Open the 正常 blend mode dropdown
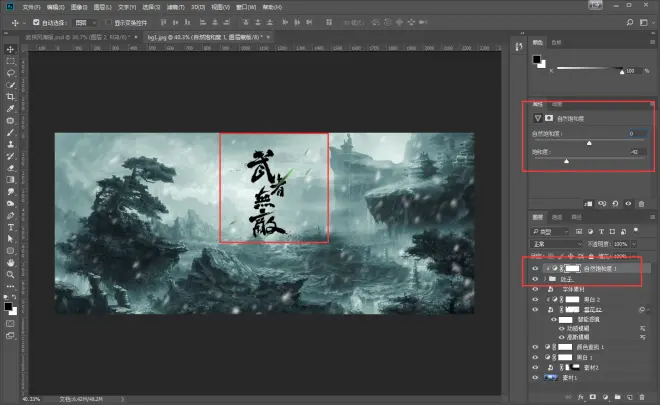Viewport: 660px width, 405px height. (556, 244)
